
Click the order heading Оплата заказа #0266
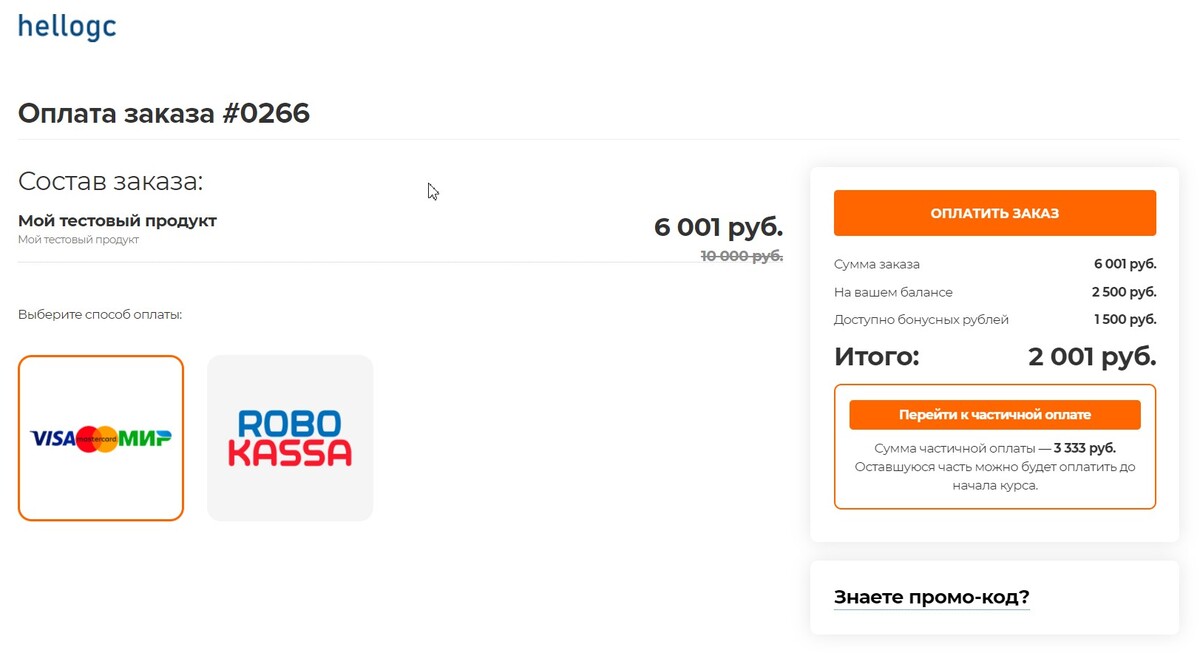point(164,113)
